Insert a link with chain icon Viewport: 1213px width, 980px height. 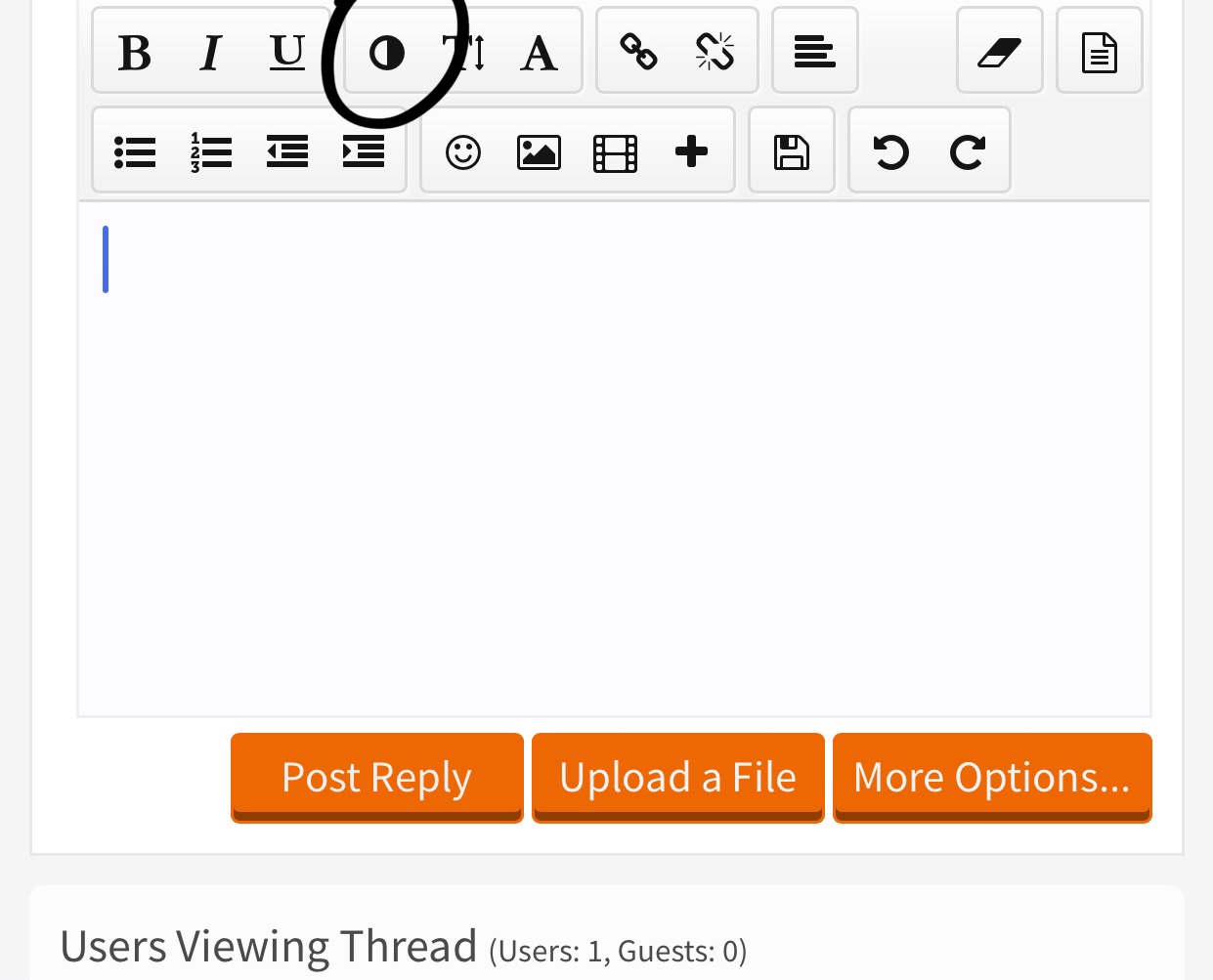click(639, 53)
